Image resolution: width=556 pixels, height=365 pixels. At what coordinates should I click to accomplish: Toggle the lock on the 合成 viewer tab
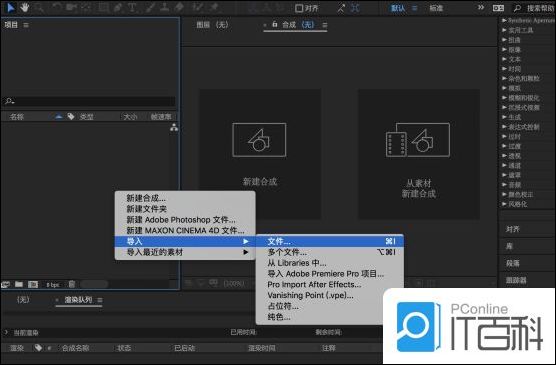point(274,24)
